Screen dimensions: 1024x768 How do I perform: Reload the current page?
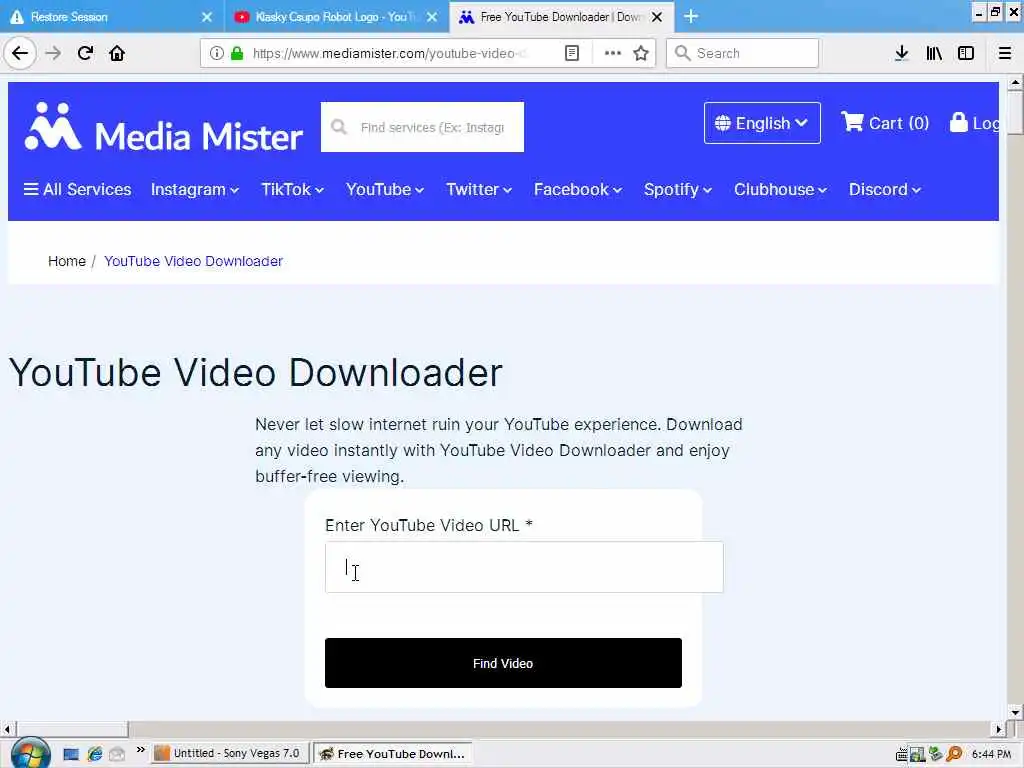click(x=85, y=53)
